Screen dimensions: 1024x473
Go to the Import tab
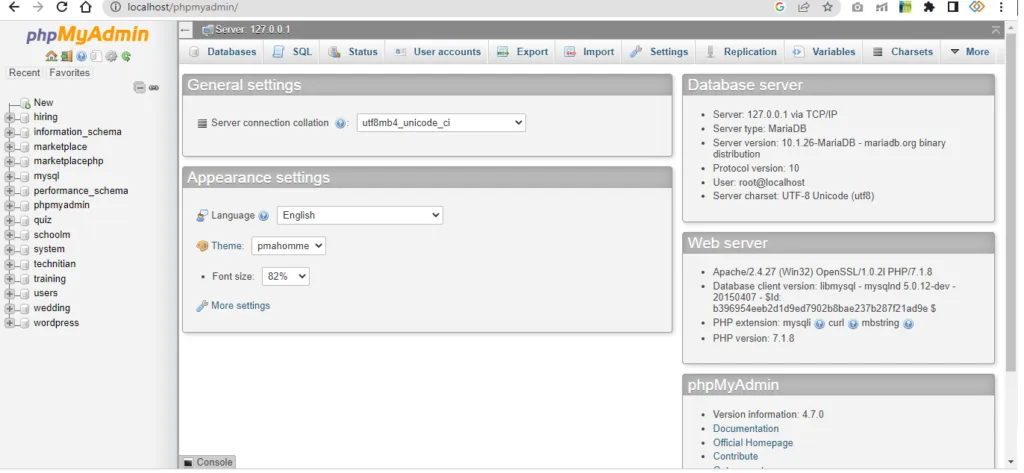[590, 52]
